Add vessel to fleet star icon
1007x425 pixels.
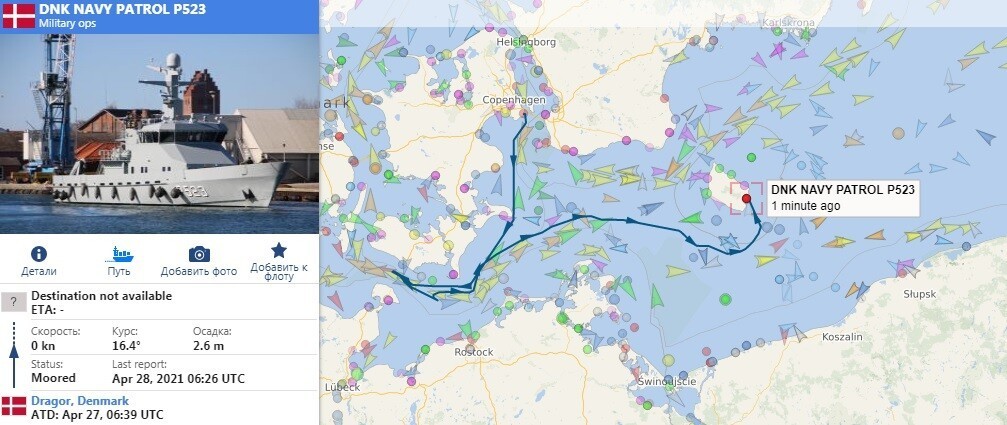pyautogui.click(x=279, y=250)
